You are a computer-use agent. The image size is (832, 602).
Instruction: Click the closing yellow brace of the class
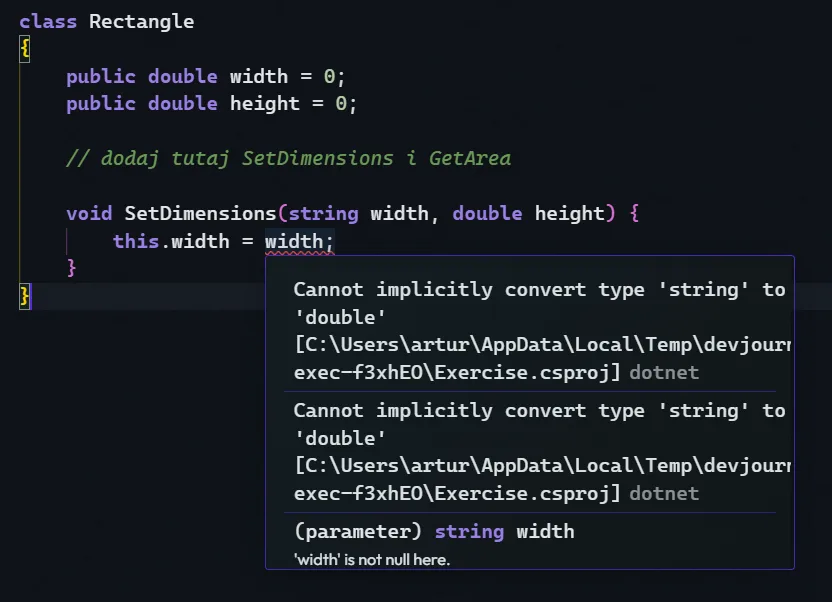click(x=24, y=295)
